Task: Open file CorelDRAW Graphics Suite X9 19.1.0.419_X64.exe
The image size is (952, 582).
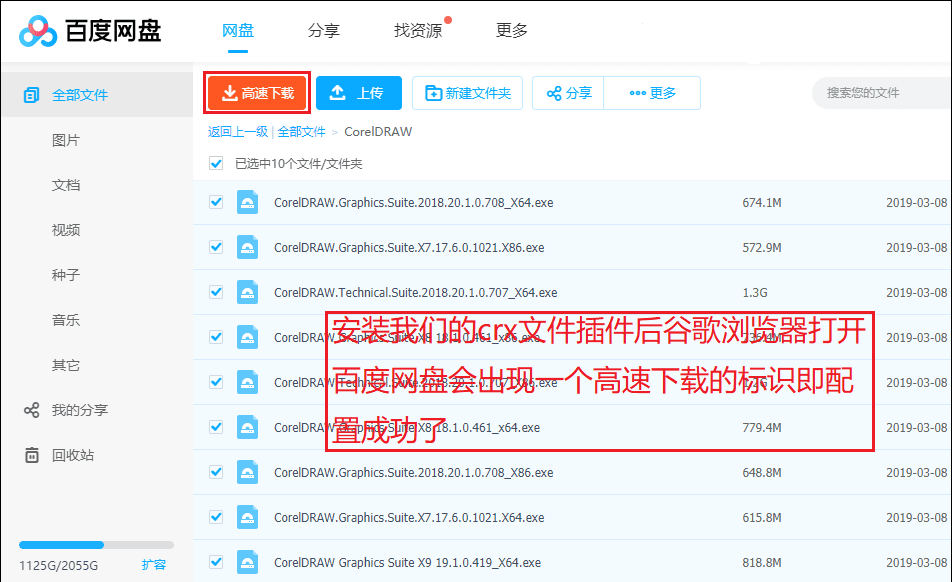Action: point(407,563)
